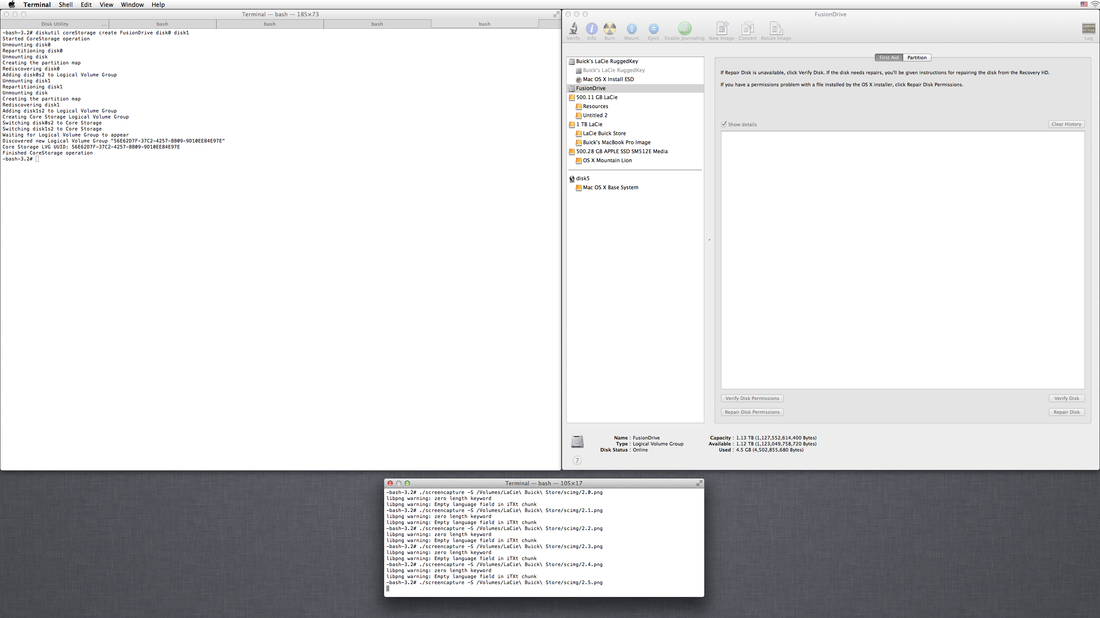Switch to the Partition tab
This screenshot has width=1100, height=618.
pyautogui.click(x=917, y=58)
